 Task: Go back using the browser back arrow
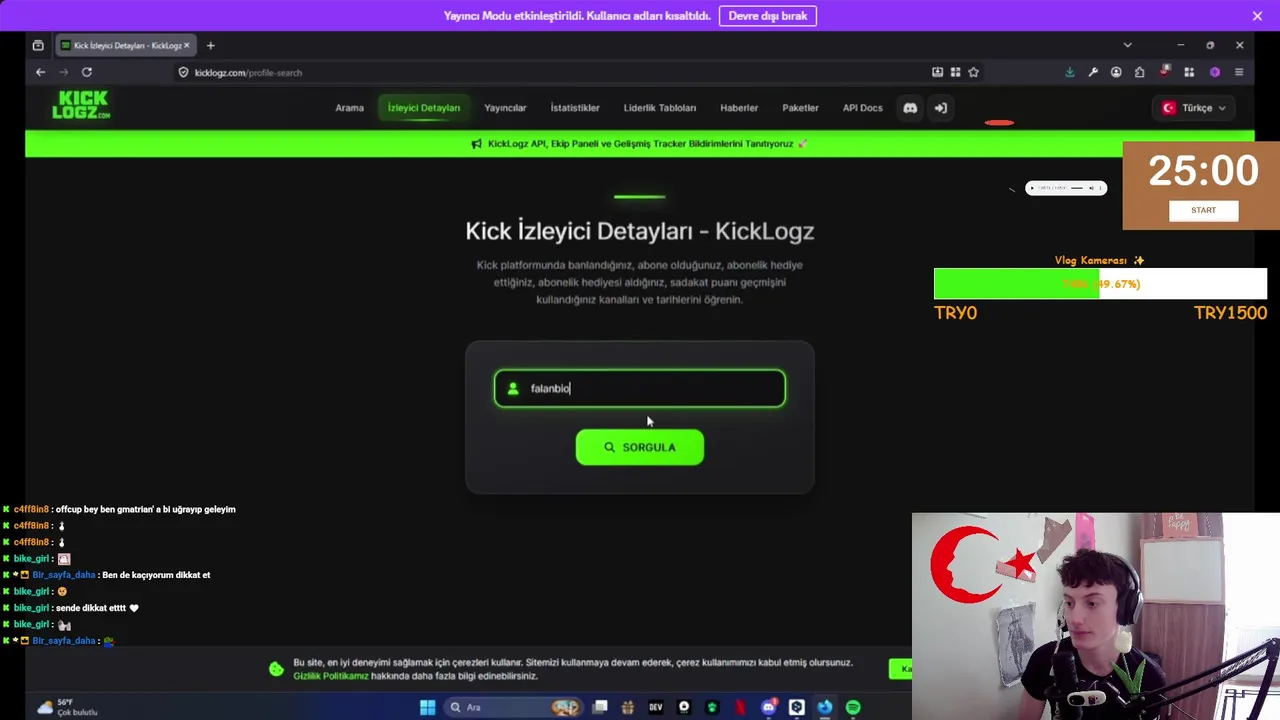(40, 72)
